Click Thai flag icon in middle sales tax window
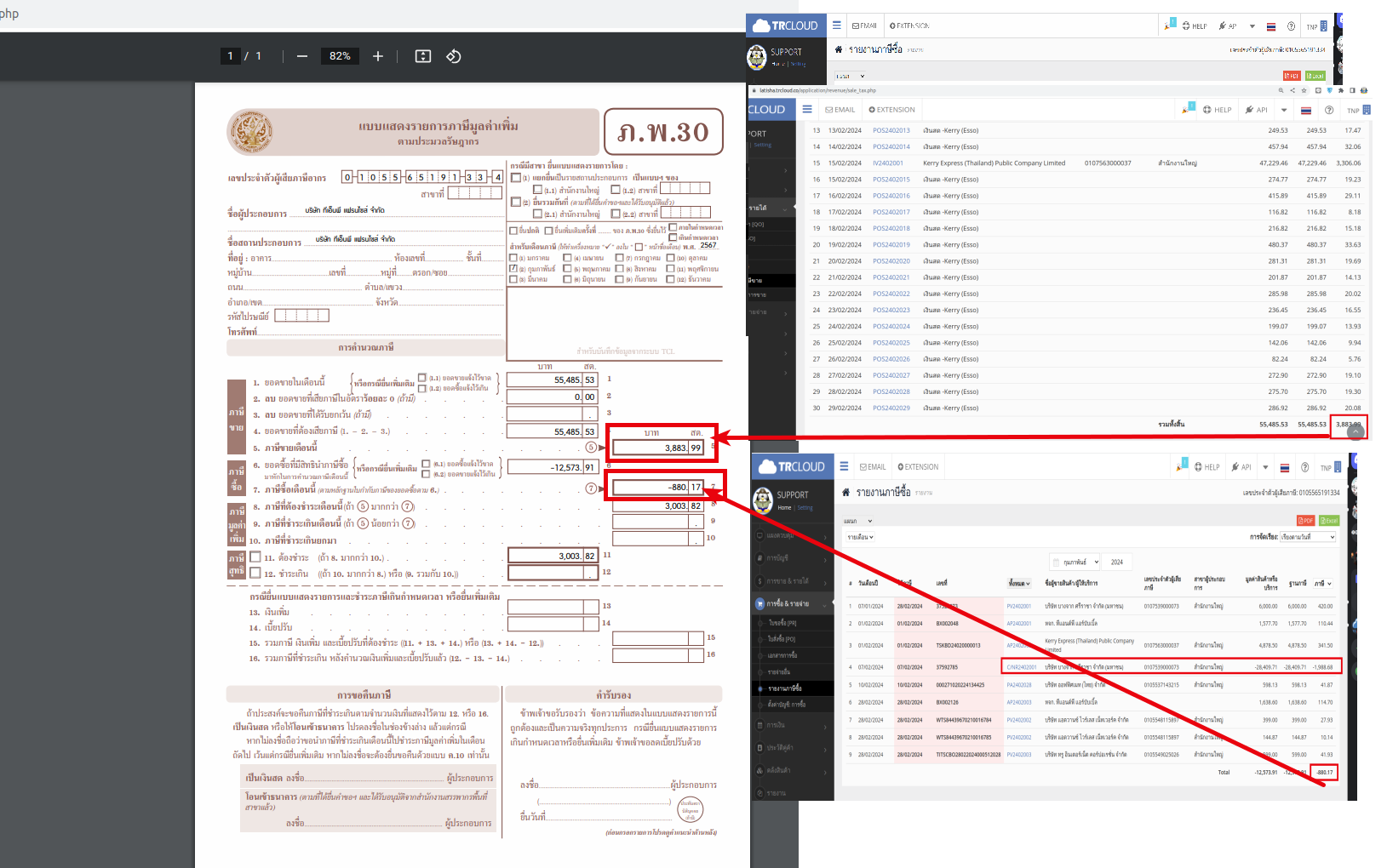The width and height of the screenshot is (1387, 868). (x=1306, y=110)
